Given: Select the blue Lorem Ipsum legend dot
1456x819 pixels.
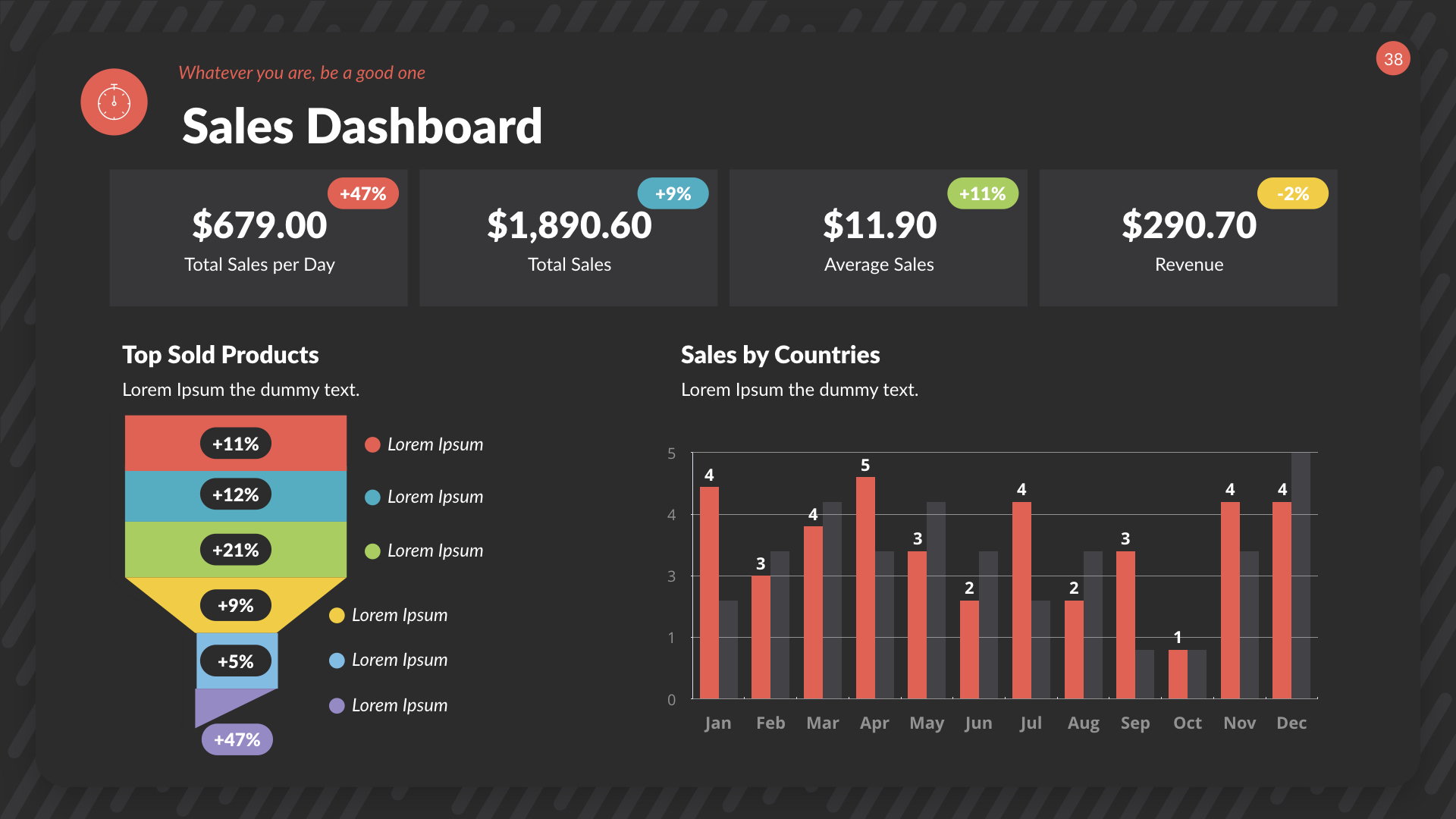Looking at the screenshot, I should [372, 497].
